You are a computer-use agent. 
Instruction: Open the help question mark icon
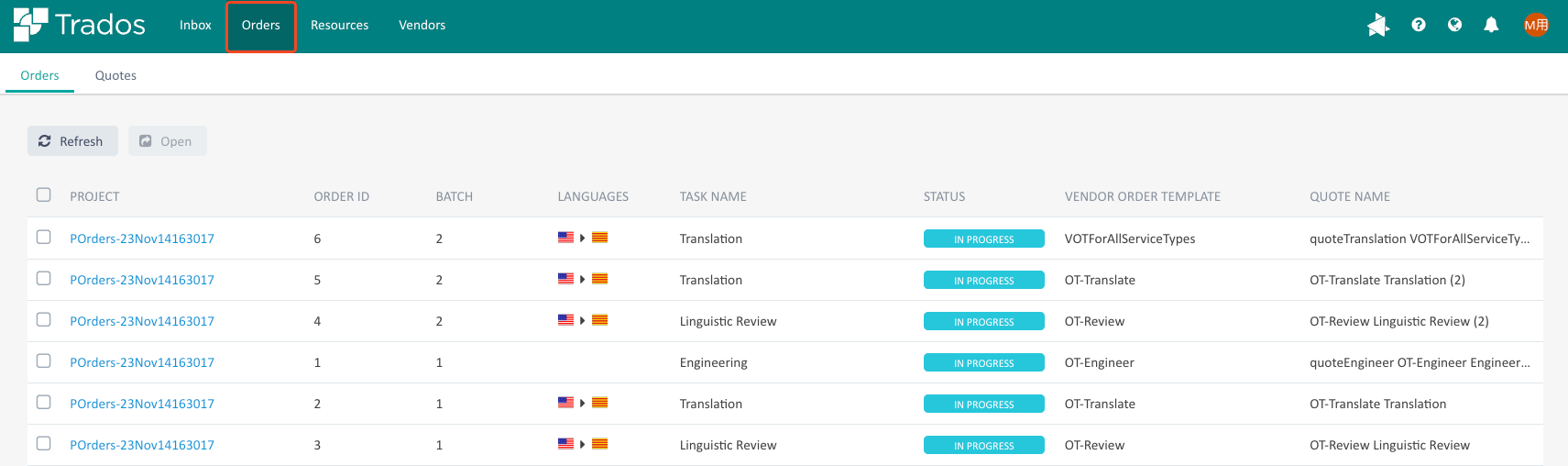tap(1419, 25)
